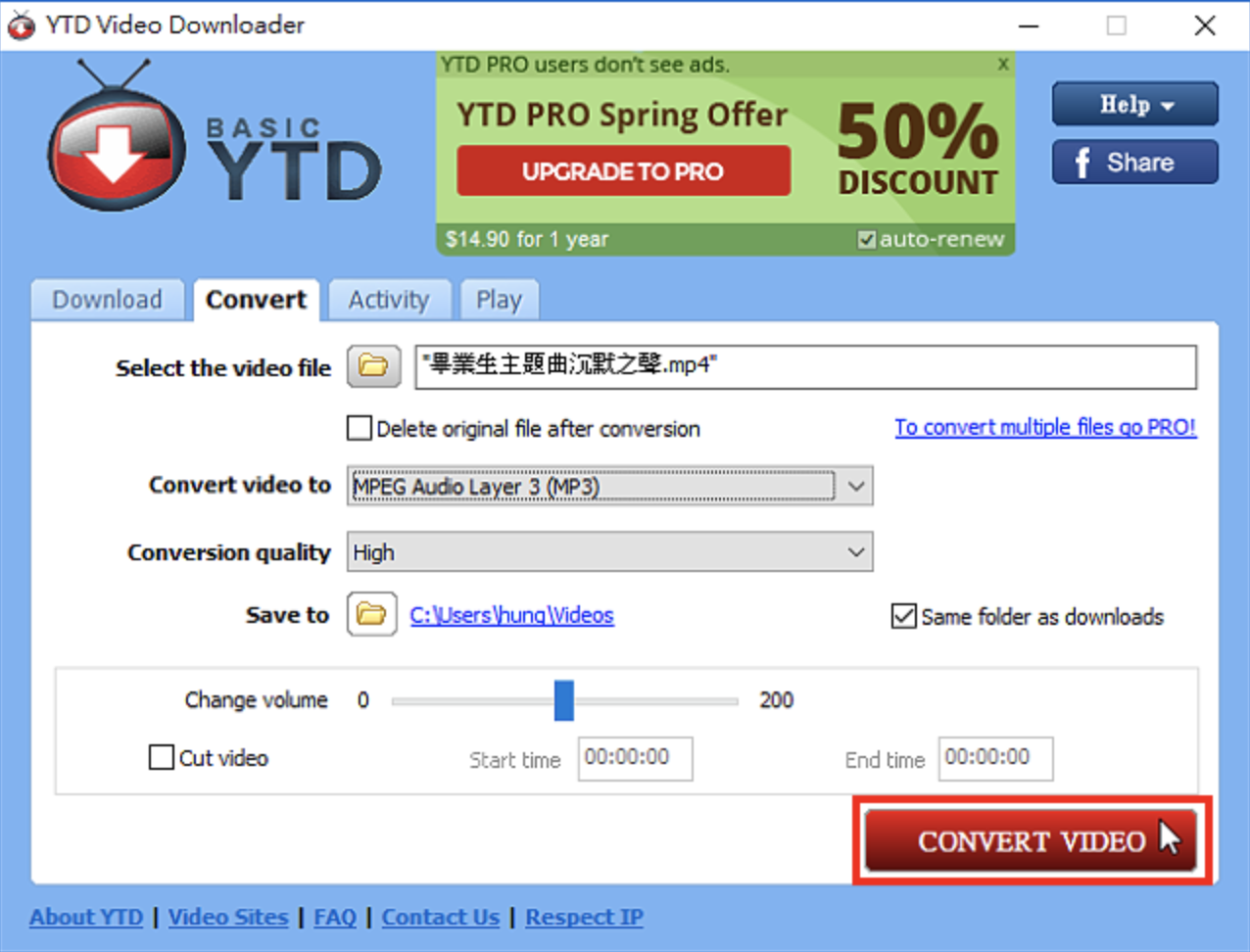Go to the Play tab

[x=499, y=300]
